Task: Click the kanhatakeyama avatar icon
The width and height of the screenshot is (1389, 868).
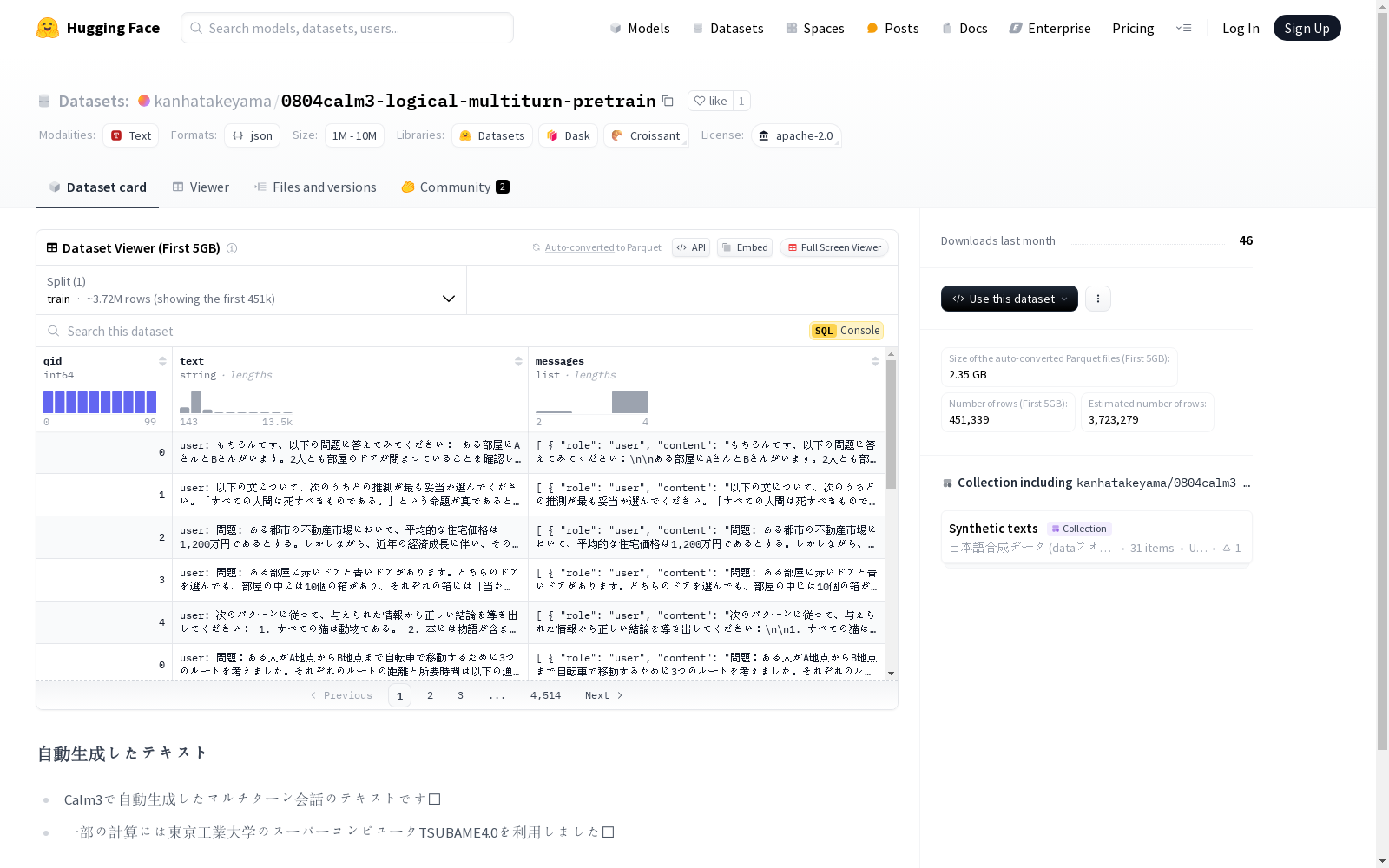Action: pyautogui.click(x=144, y=101)
